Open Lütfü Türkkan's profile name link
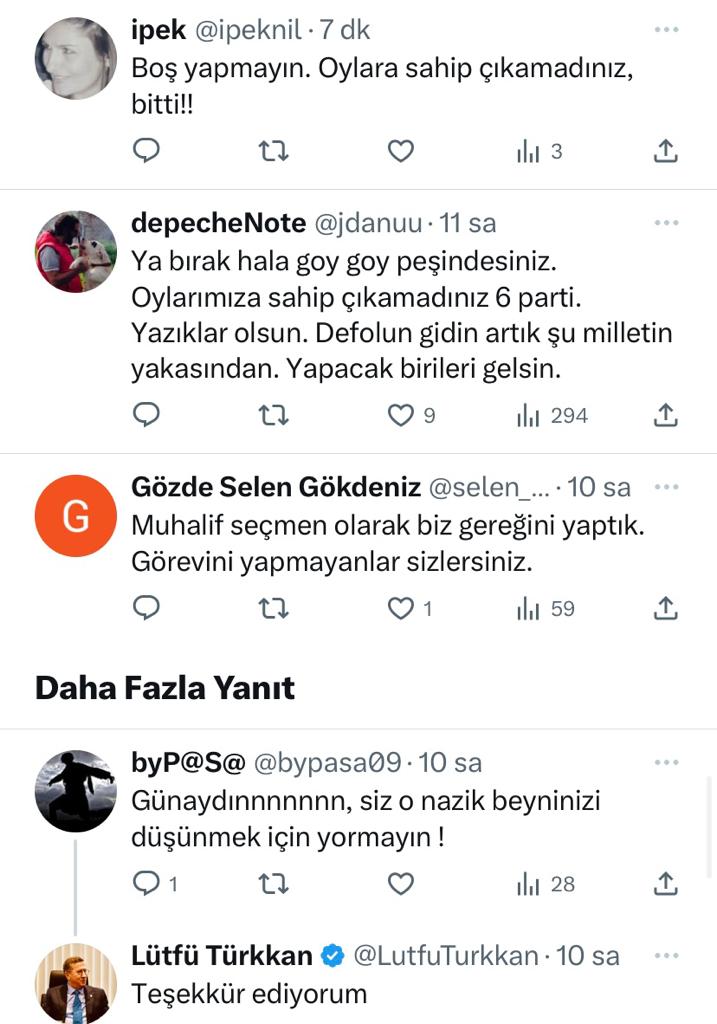Viewport: 717px width, 1024px height. coord(222,956)
